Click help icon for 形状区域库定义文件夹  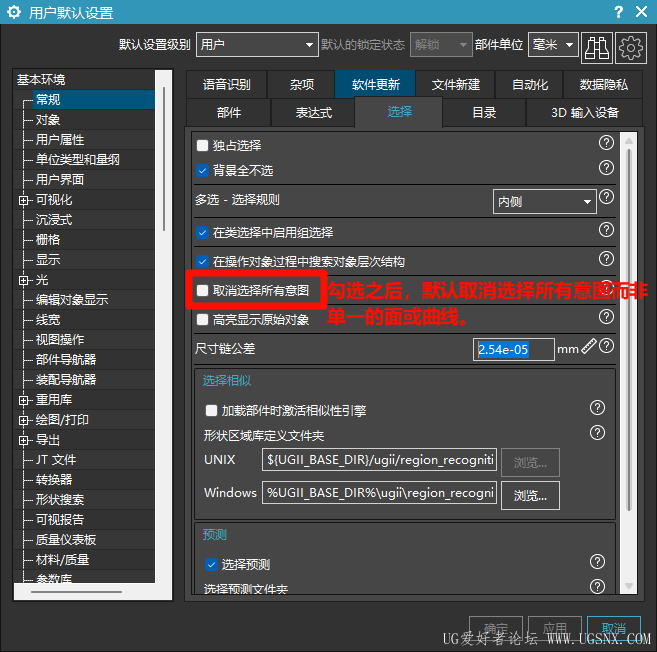click(x=597, y=432)
